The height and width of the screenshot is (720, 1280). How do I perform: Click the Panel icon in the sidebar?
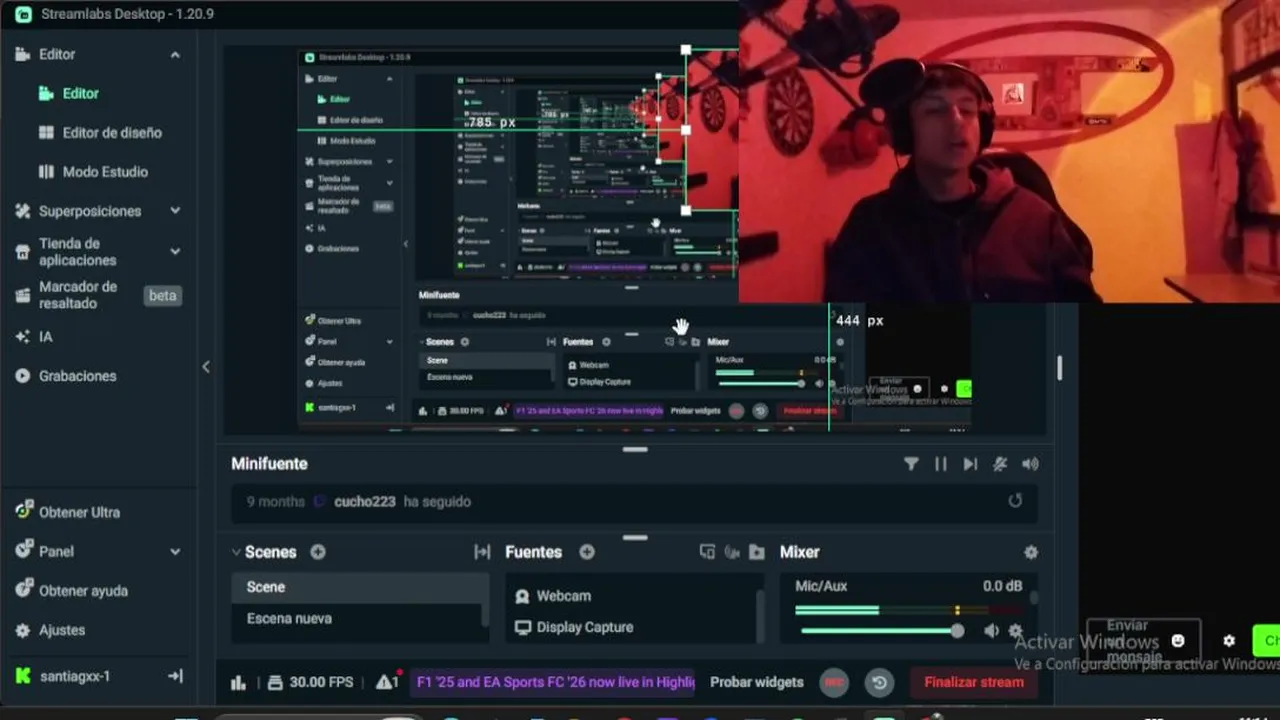coord(24,550)
